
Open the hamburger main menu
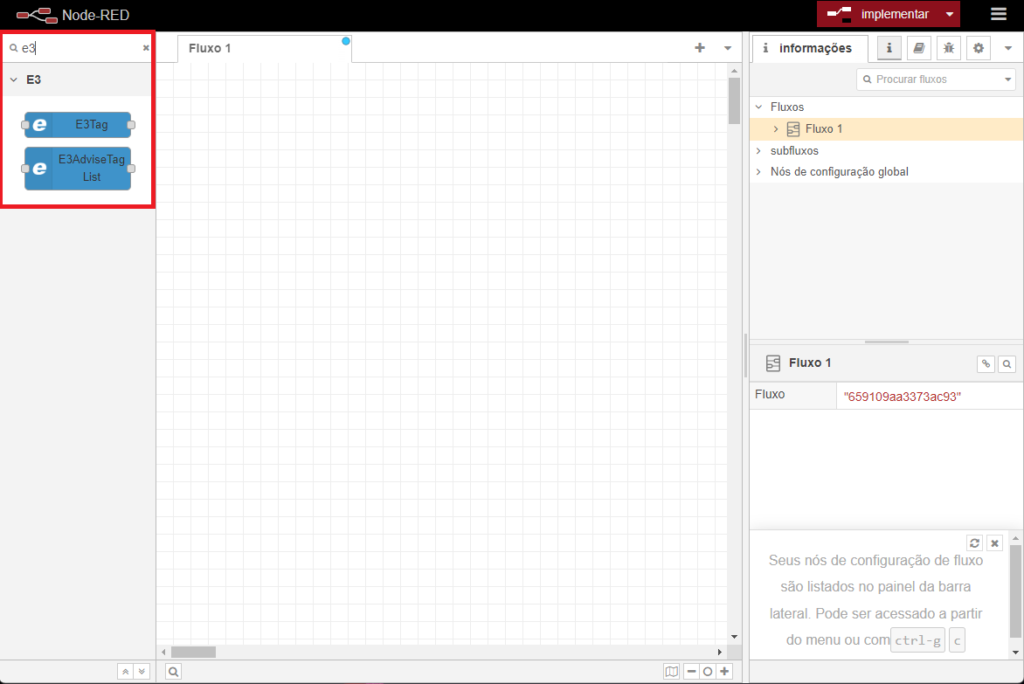pyautogui.click(x=998, y=14)
